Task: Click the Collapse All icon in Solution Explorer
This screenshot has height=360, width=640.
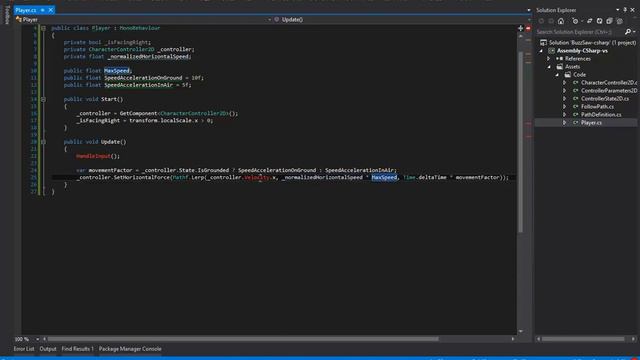Action: click(609, 21)
